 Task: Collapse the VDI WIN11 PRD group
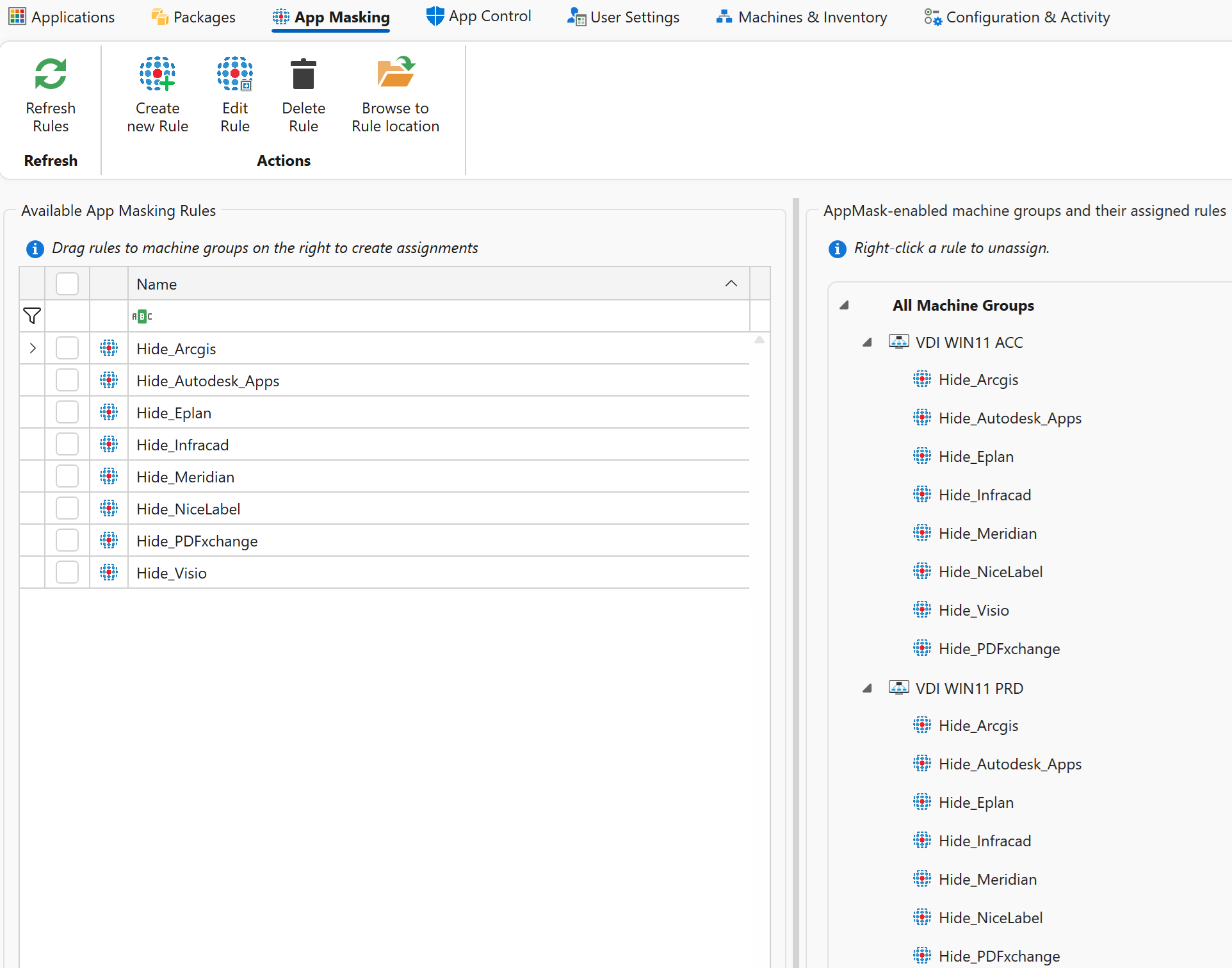tap(867, 689)
